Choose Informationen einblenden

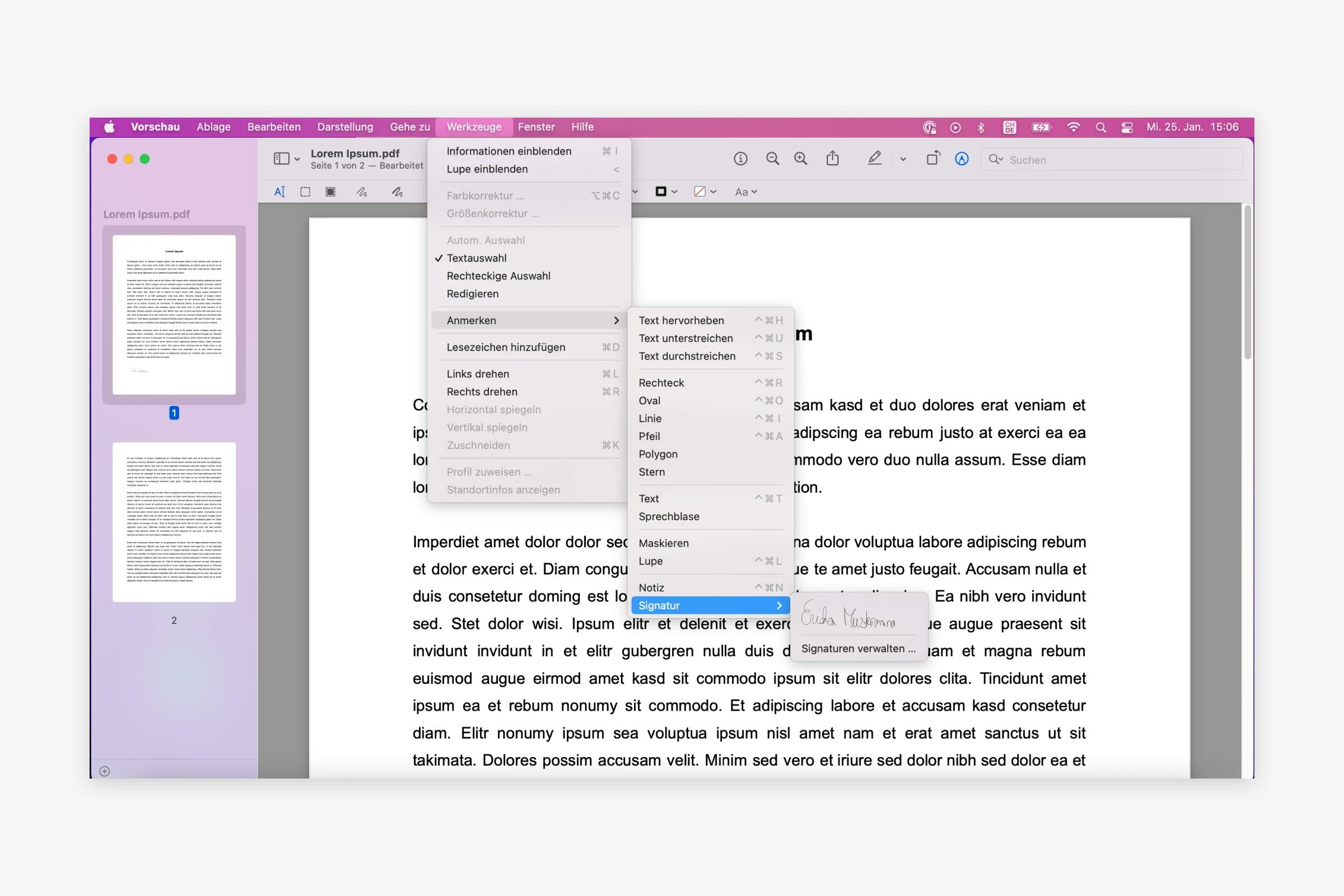point(529,151)
